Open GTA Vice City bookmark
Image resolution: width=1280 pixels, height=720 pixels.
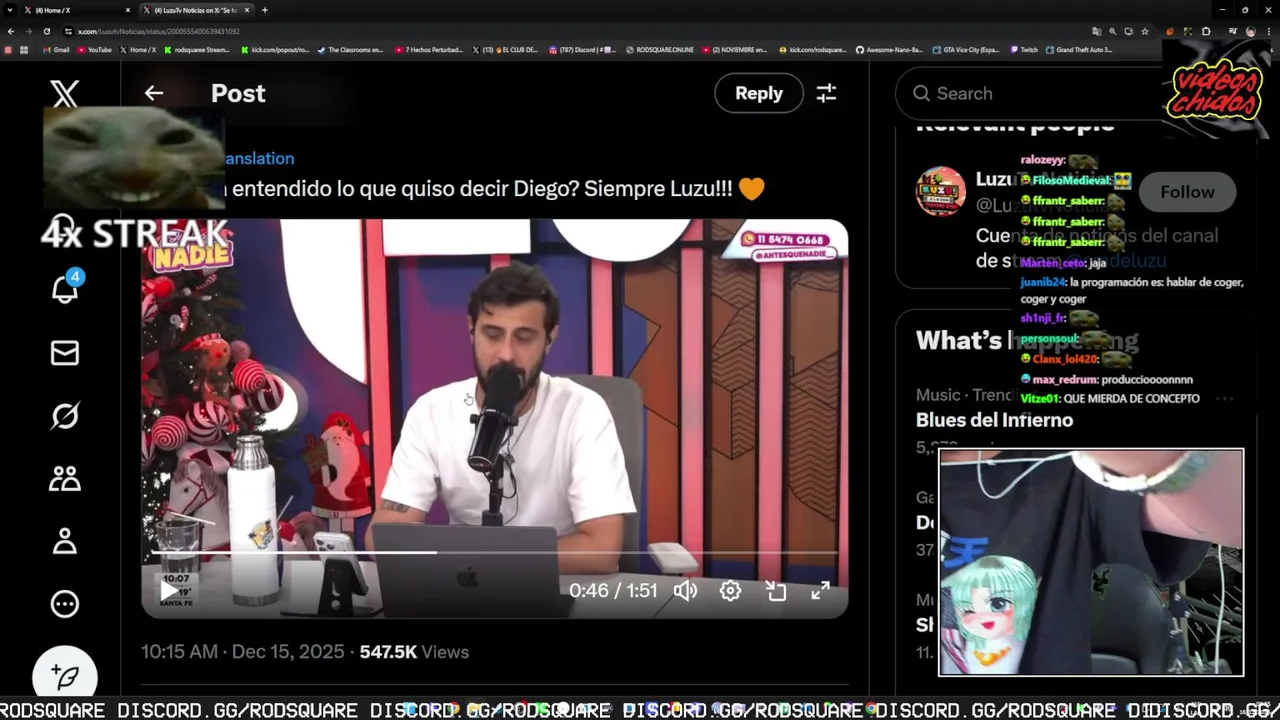tap(966, 50)
